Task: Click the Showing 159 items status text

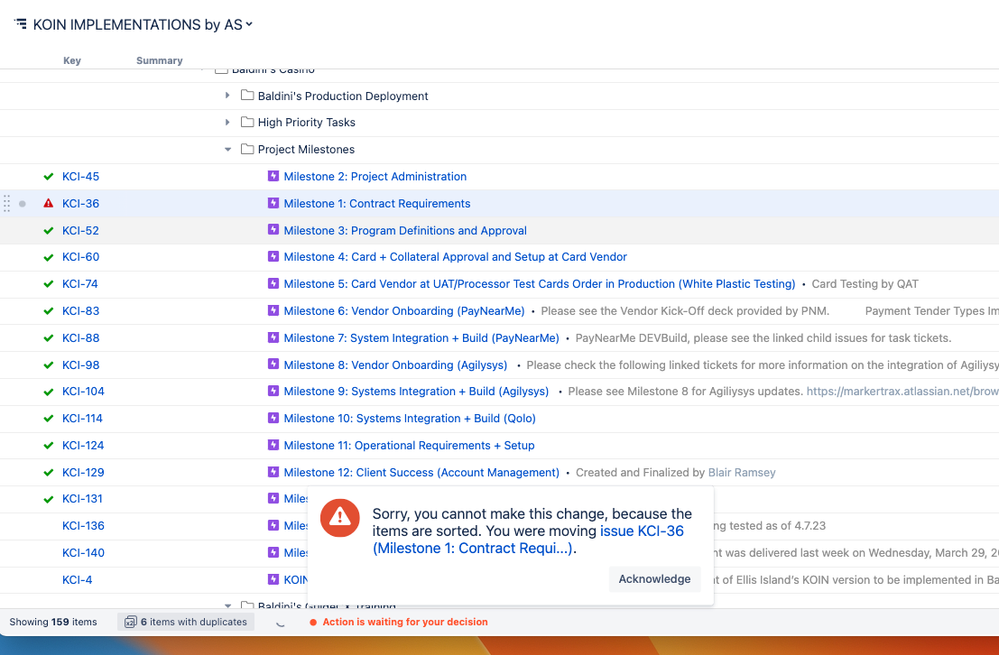Action: tap(53, 622)
